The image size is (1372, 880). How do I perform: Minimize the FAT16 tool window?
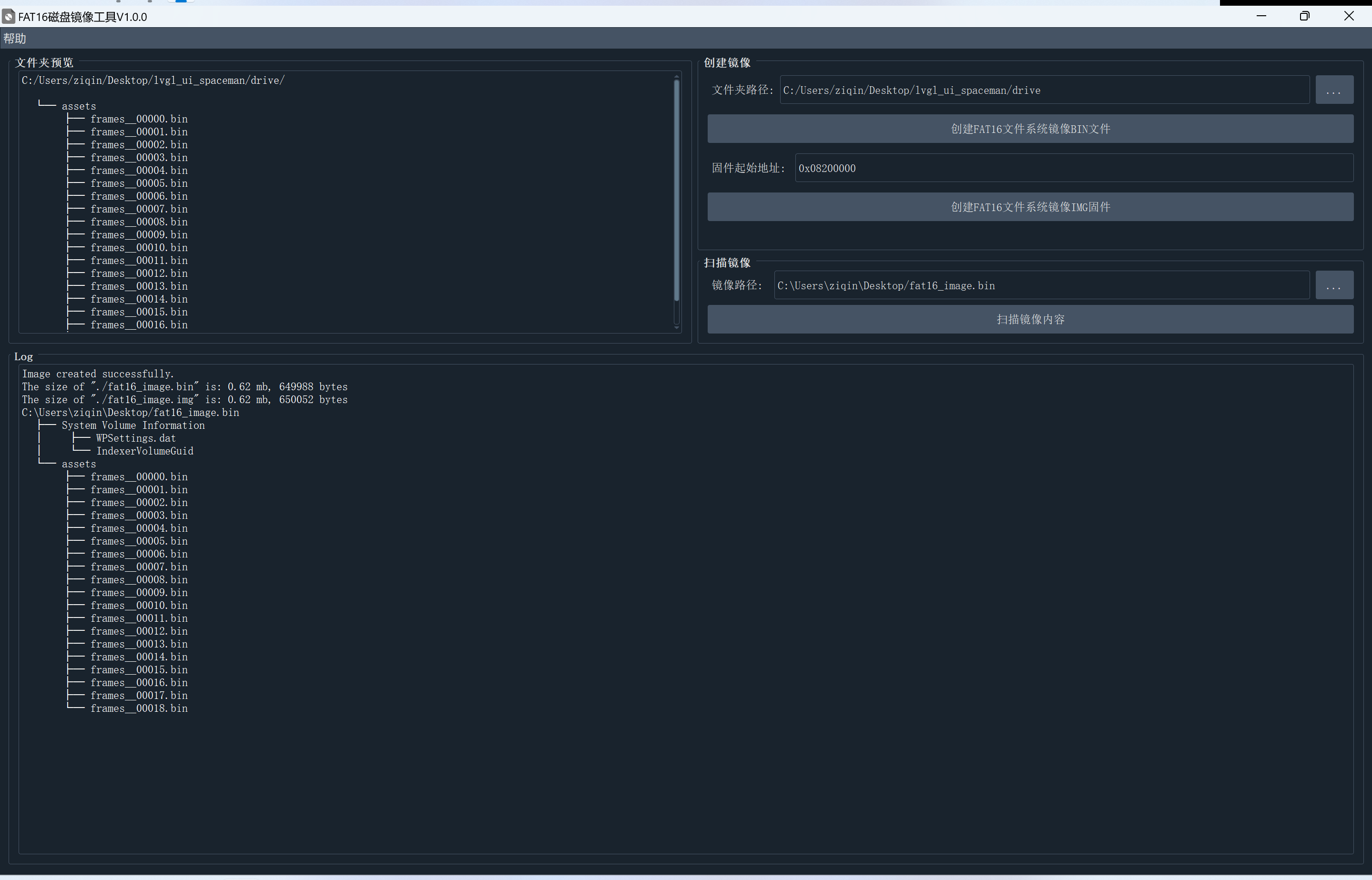click(x=1261, y=16)
